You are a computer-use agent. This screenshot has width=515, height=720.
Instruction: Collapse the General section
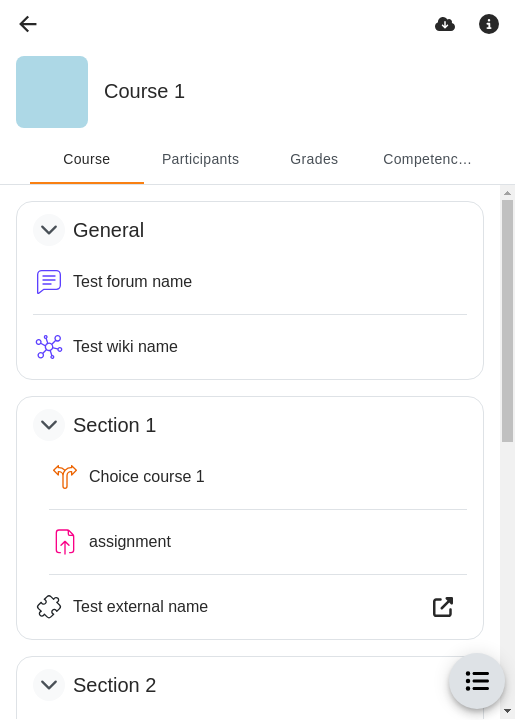click(49, 230)
